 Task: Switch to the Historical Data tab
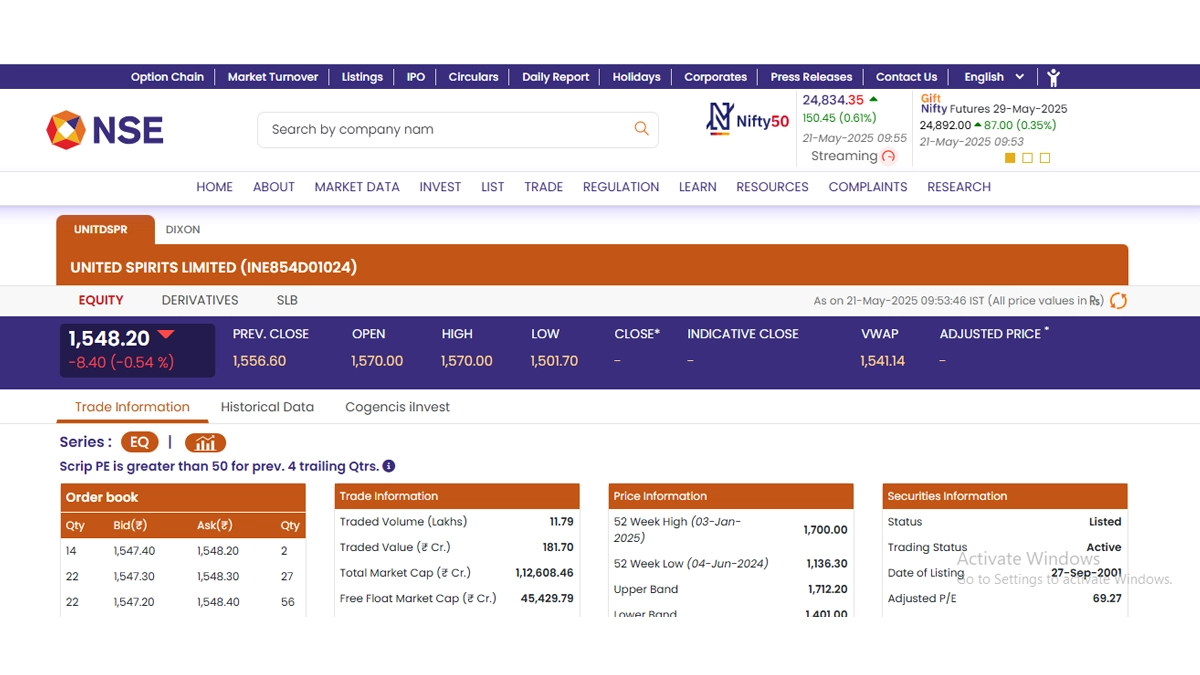click(x=267, y=407)
